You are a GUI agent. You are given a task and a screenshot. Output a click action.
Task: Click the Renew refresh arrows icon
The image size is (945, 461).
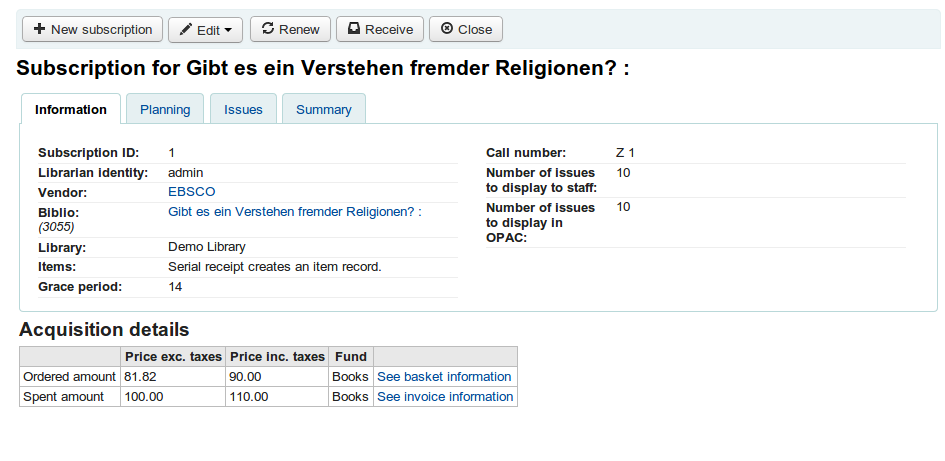[x=268, y=29]
